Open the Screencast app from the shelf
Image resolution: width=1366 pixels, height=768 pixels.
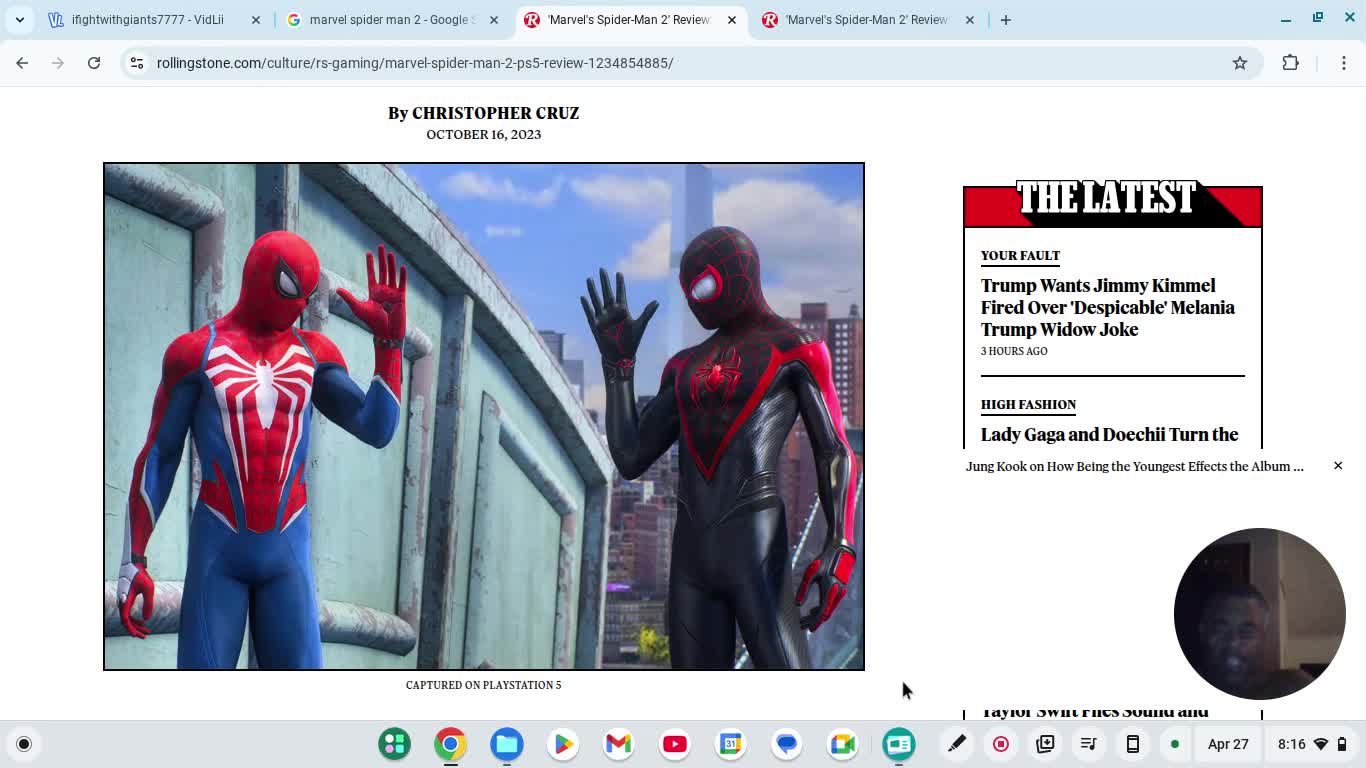(x=898, y=744)
